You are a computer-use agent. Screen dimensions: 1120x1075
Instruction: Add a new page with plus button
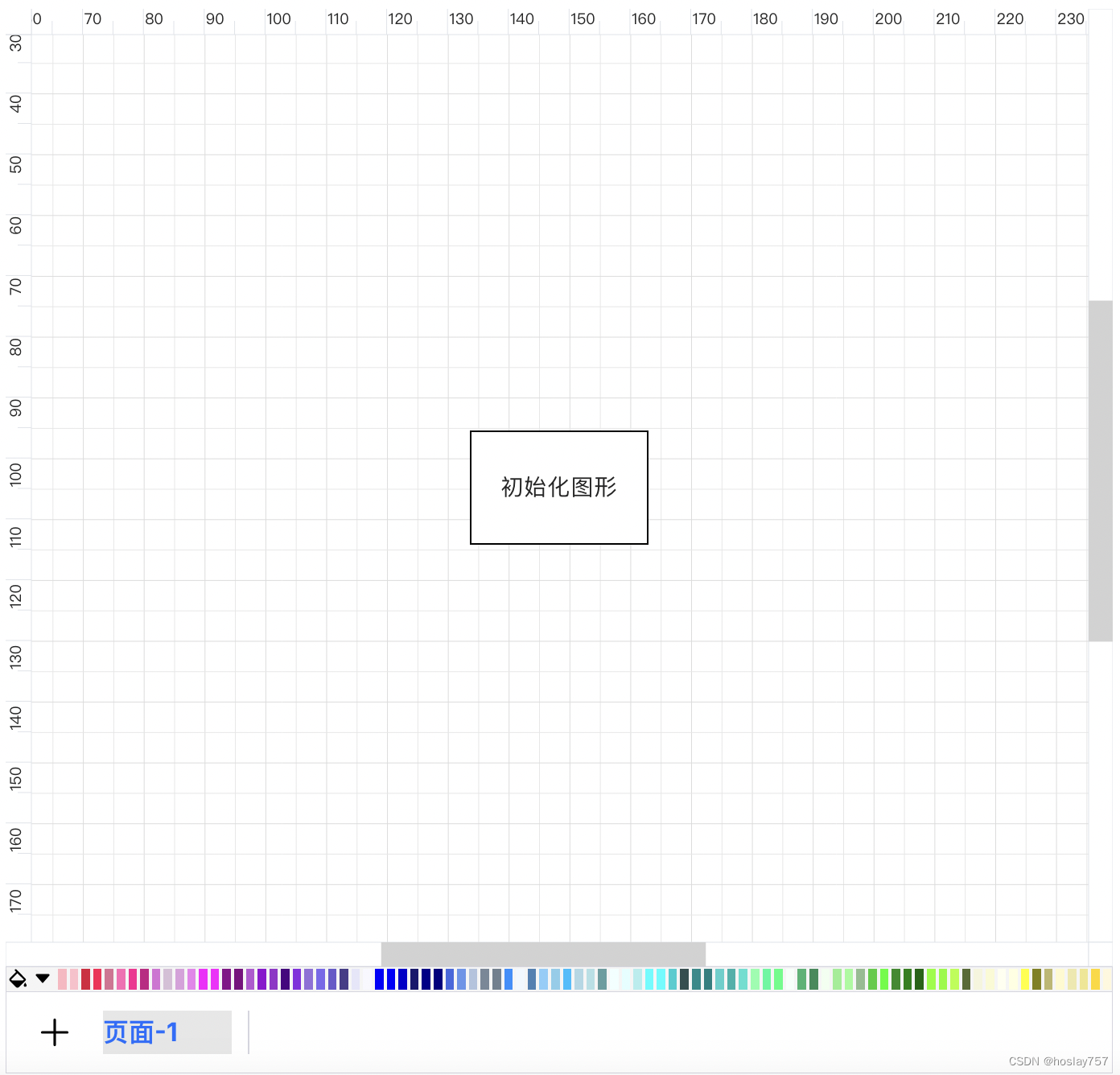[x=55, y=1032]
